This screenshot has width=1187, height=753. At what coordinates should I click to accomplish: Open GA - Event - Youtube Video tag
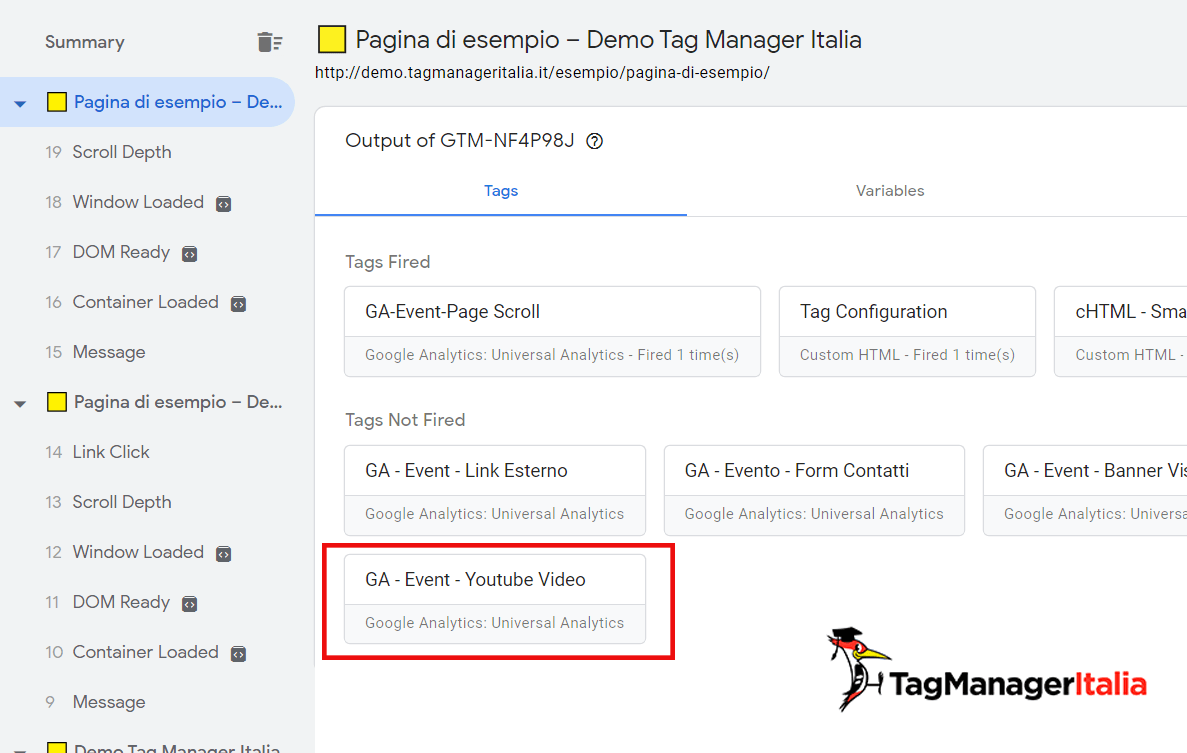coord(495,599)
